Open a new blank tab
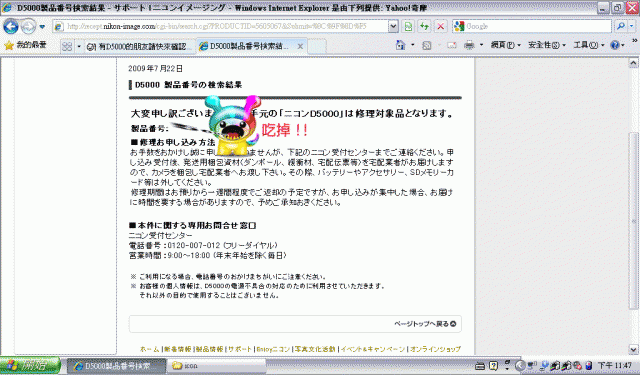Viewport: 640px width, 375px height. [317, 47]
